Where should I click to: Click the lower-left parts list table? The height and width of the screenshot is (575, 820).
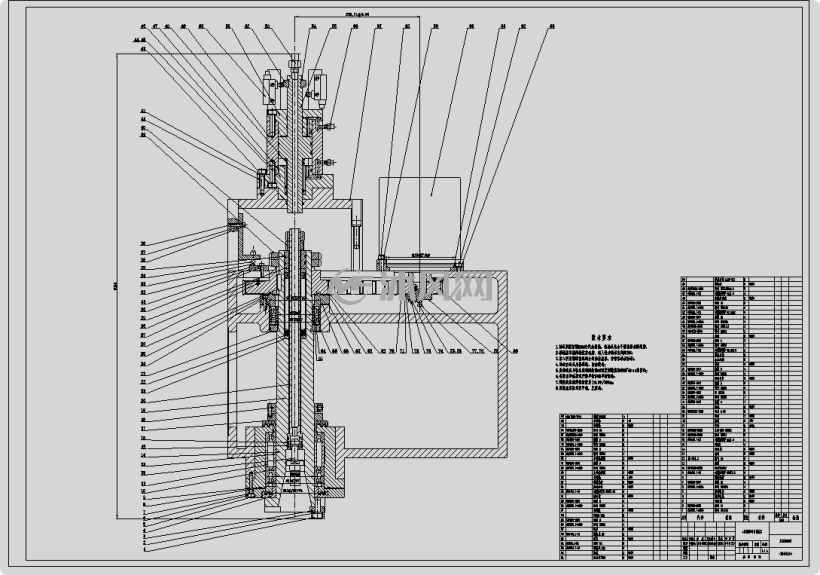pyautogui.click(x=620, y=487)
